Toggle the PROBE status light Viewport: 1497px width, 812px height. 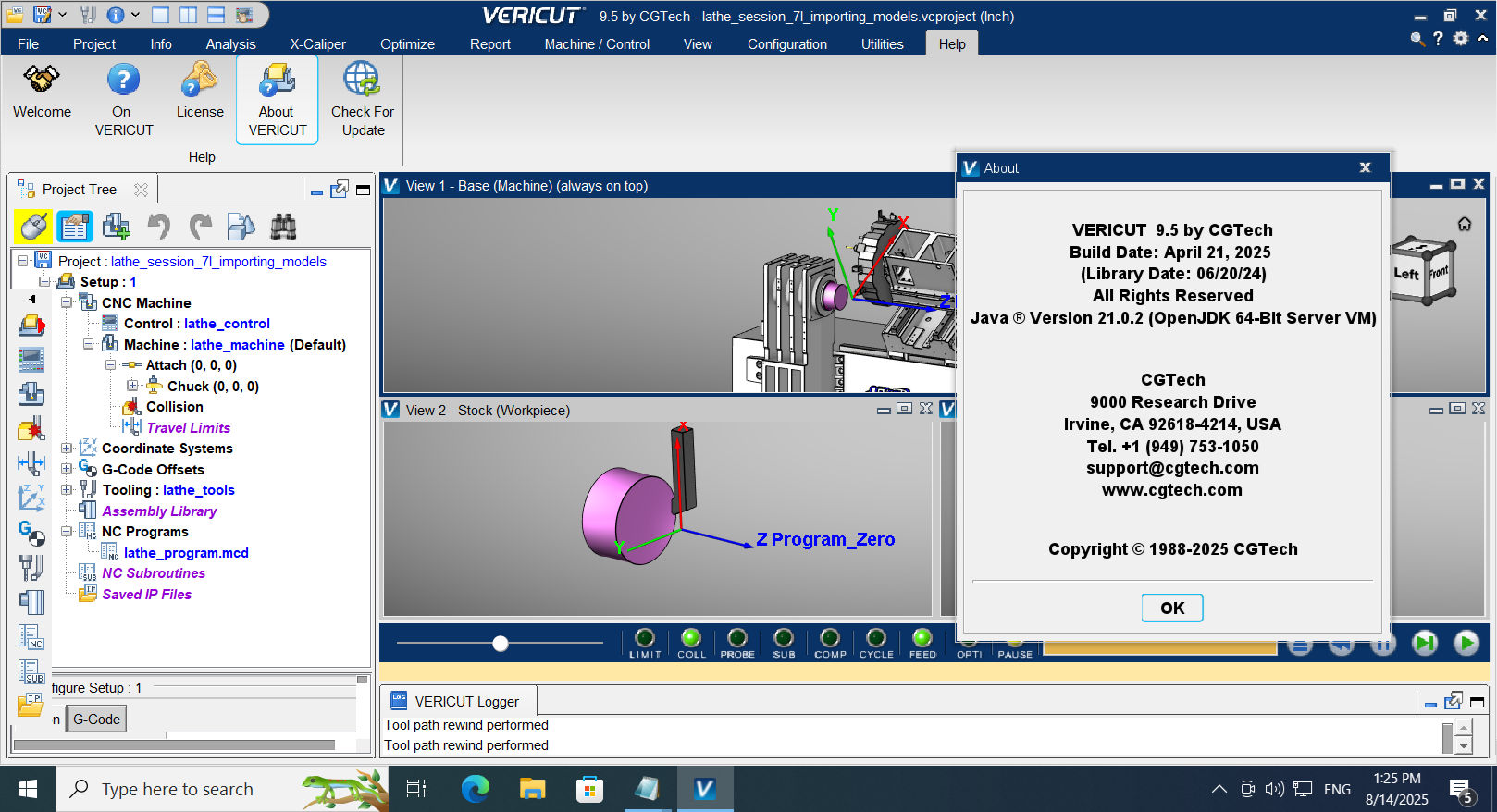click(737, 638)
